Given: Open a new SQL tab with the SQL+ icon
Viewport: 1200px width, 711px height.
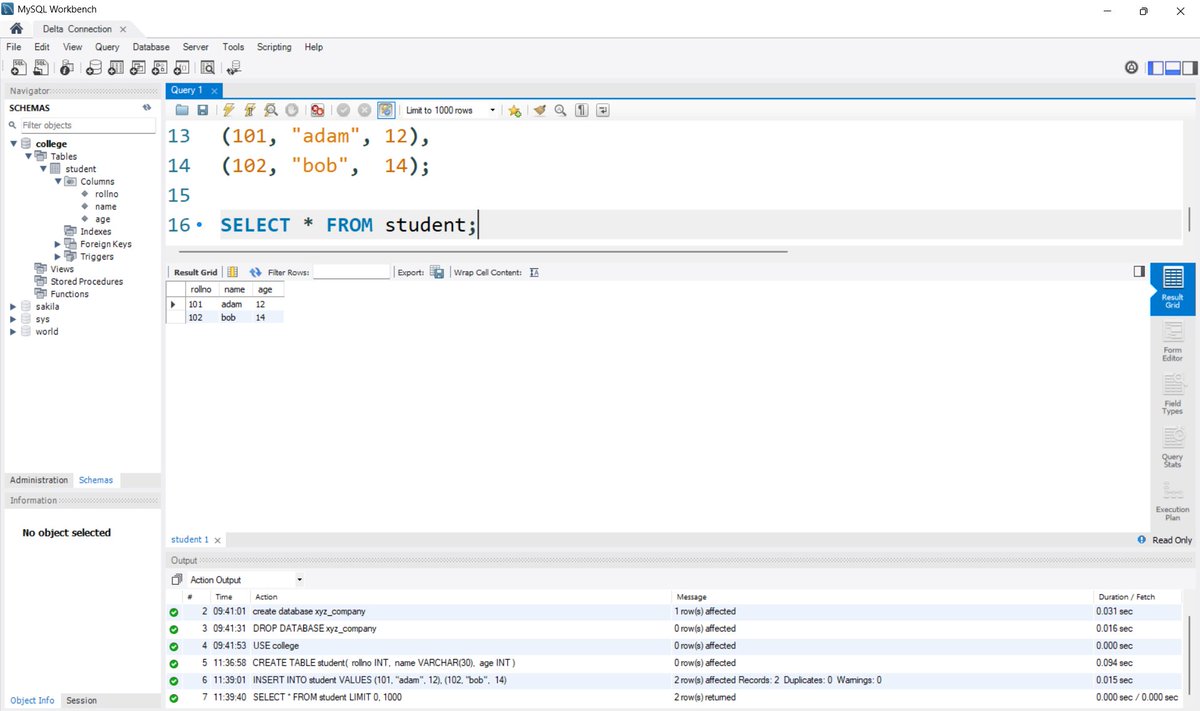Looking at the screenshot, I should pos(18,67).
